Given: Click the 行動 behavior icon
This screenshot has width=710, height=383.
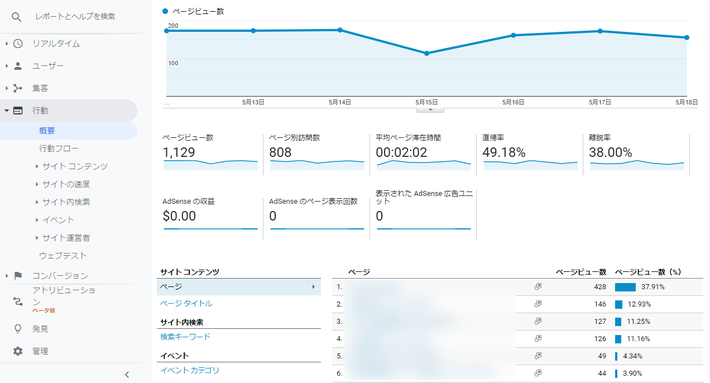Looking at the screenshot, I should coord(18,110).
